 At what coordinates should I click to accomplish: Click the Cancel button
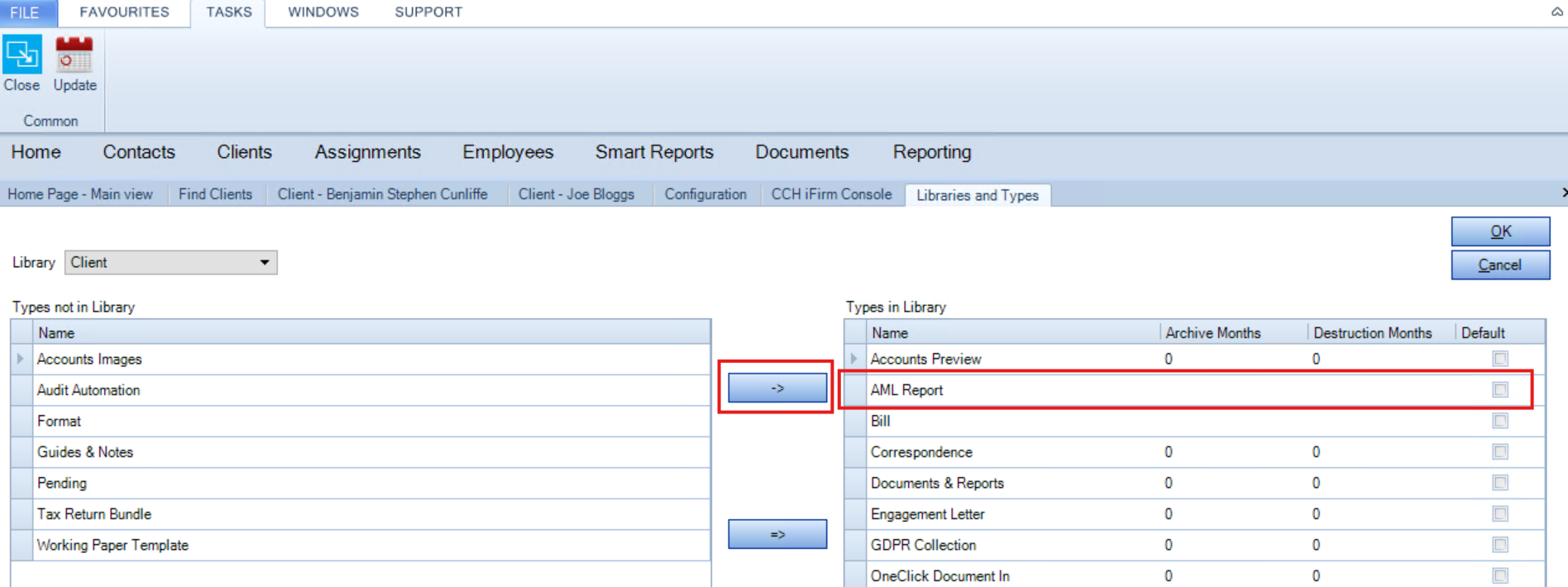[x=1500, y=265]
